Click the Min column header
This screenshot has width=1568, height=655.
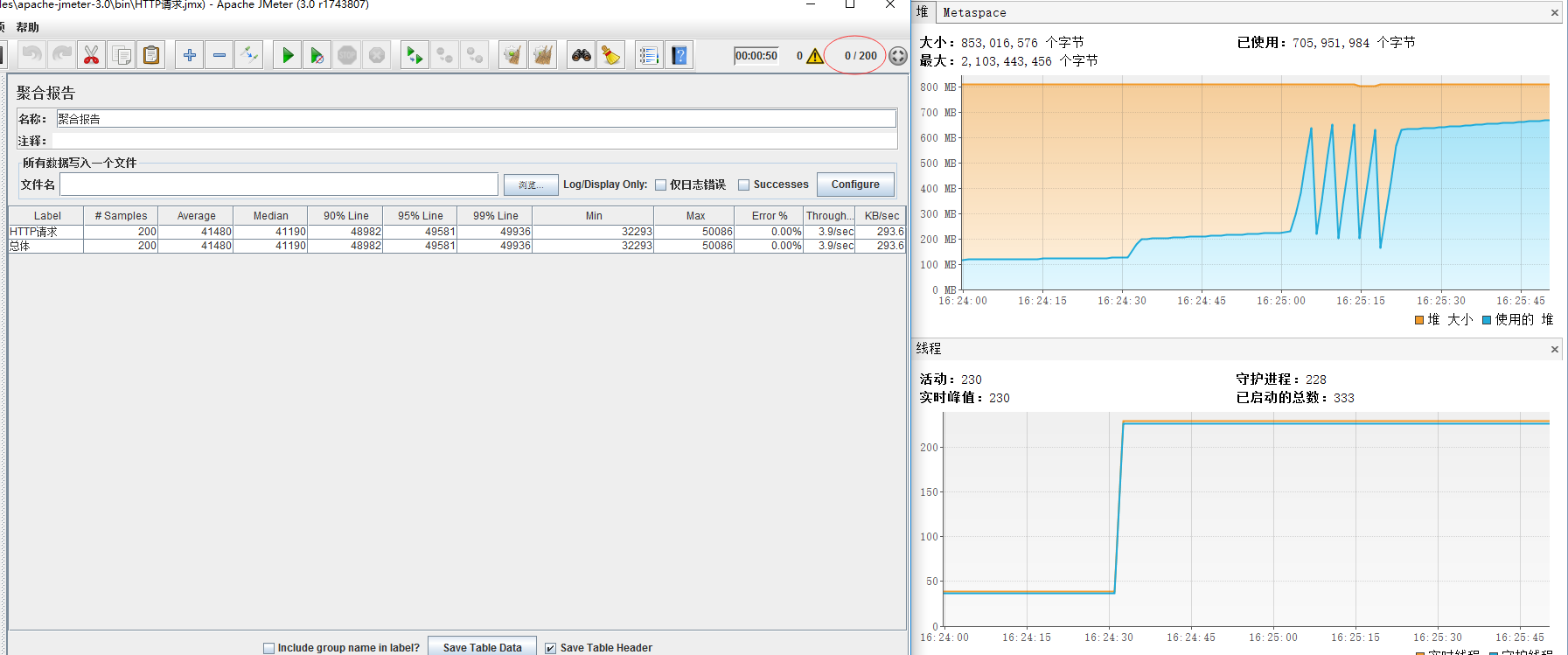pos(594,216)
